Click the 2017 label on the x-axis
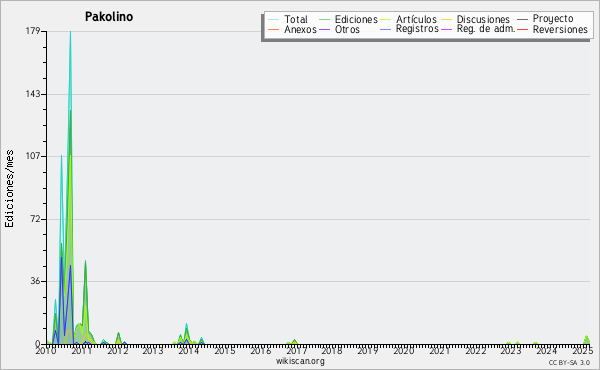The image size is (600, 370). point(296,350)
